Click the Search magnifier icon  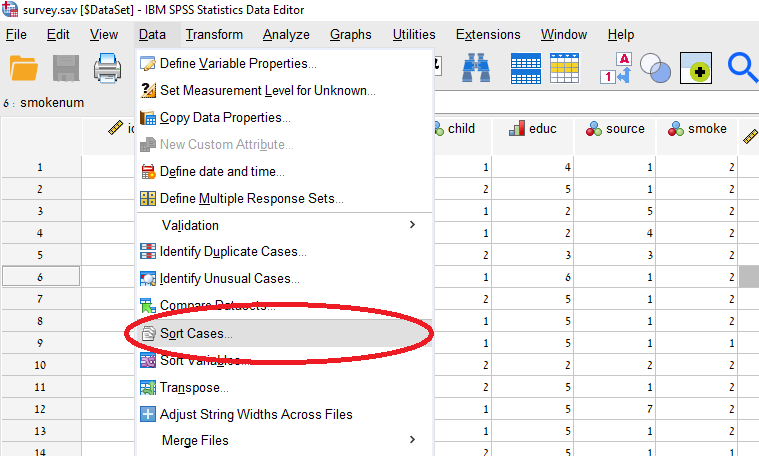742,68
